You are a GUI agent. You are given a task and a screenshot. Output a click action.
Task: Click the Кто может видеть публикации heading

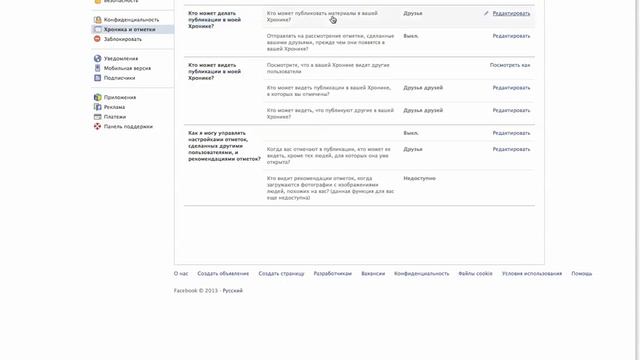[214, 71]
